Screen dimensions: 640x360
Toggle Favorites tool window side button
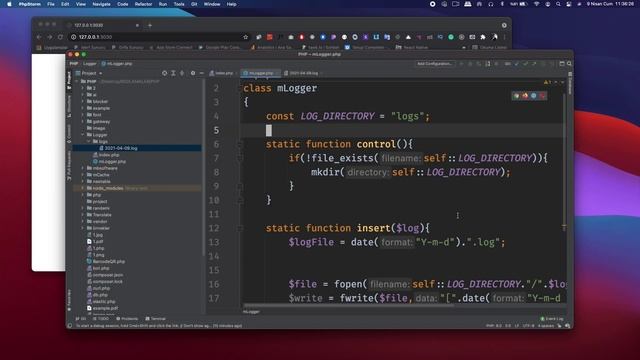click(x=69, y=300)
